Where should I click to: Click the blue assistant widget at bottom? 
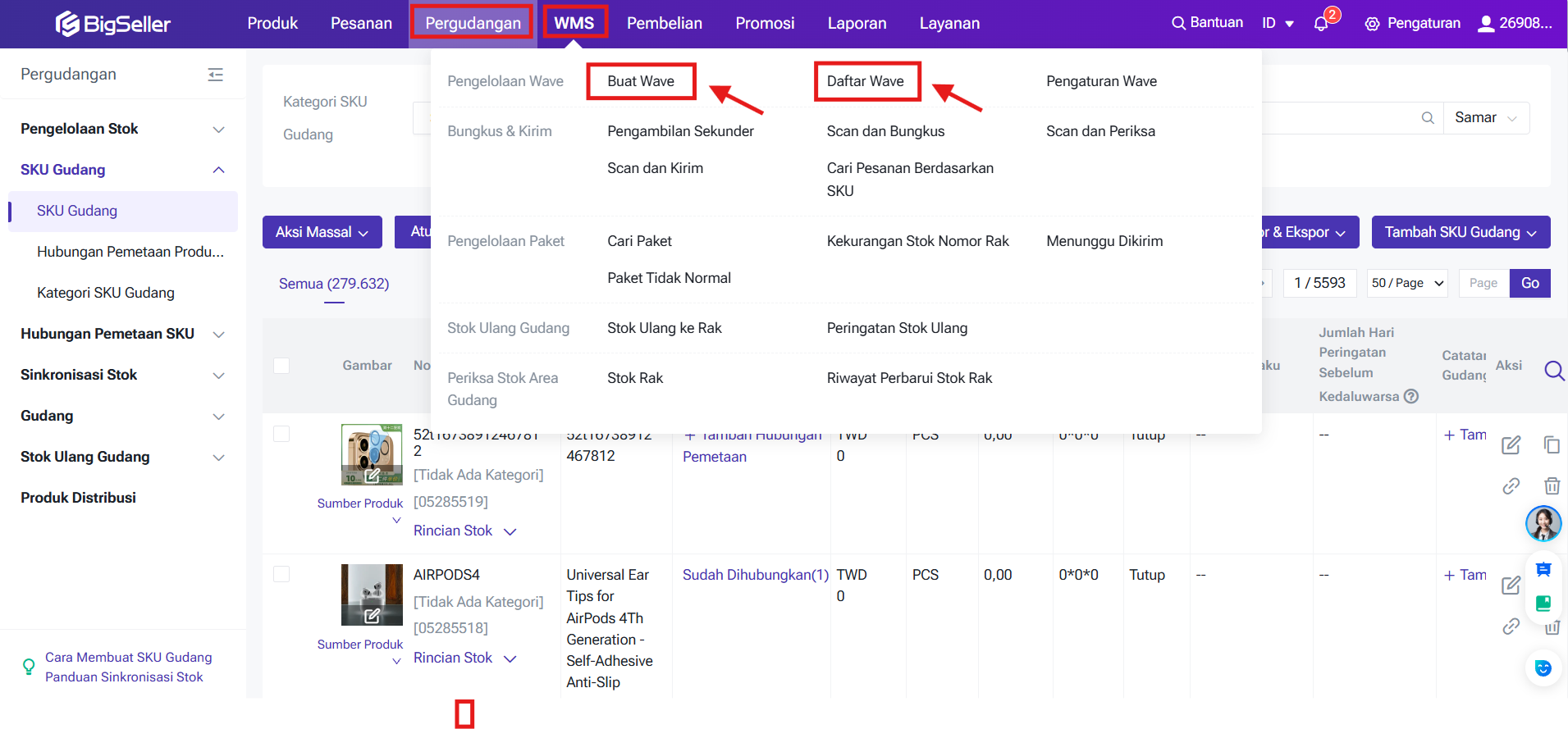1543,668
